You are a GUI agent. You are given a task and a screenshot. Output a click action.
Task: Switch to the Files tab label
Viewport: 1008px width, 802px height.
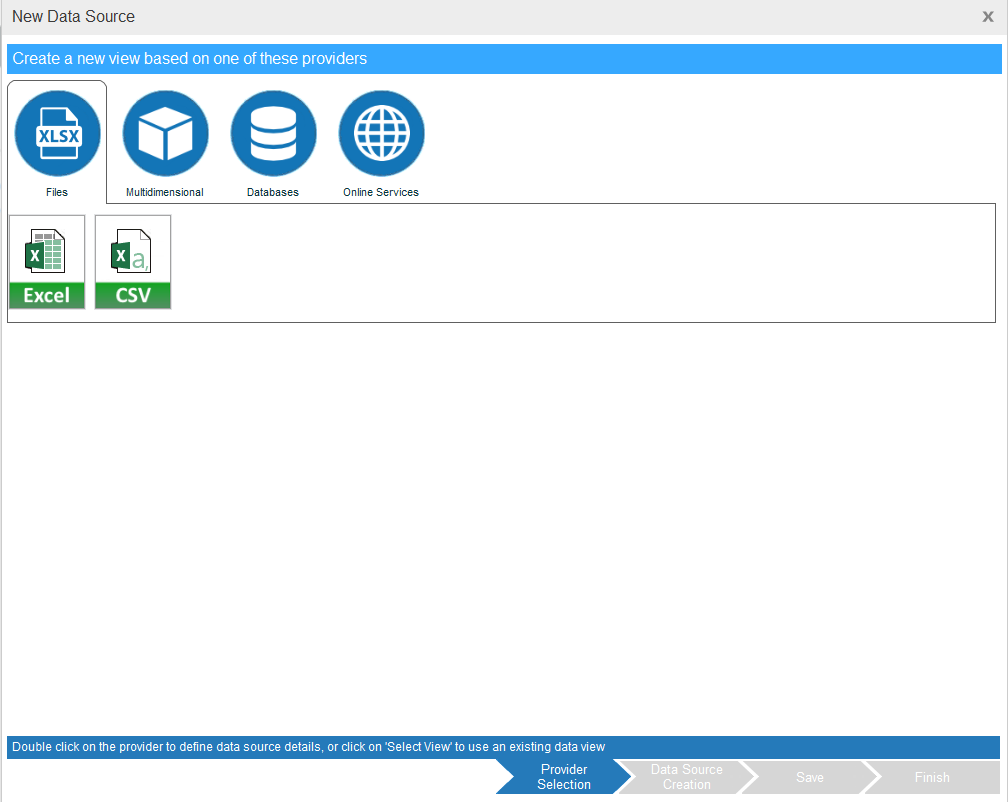pos(57,192)
